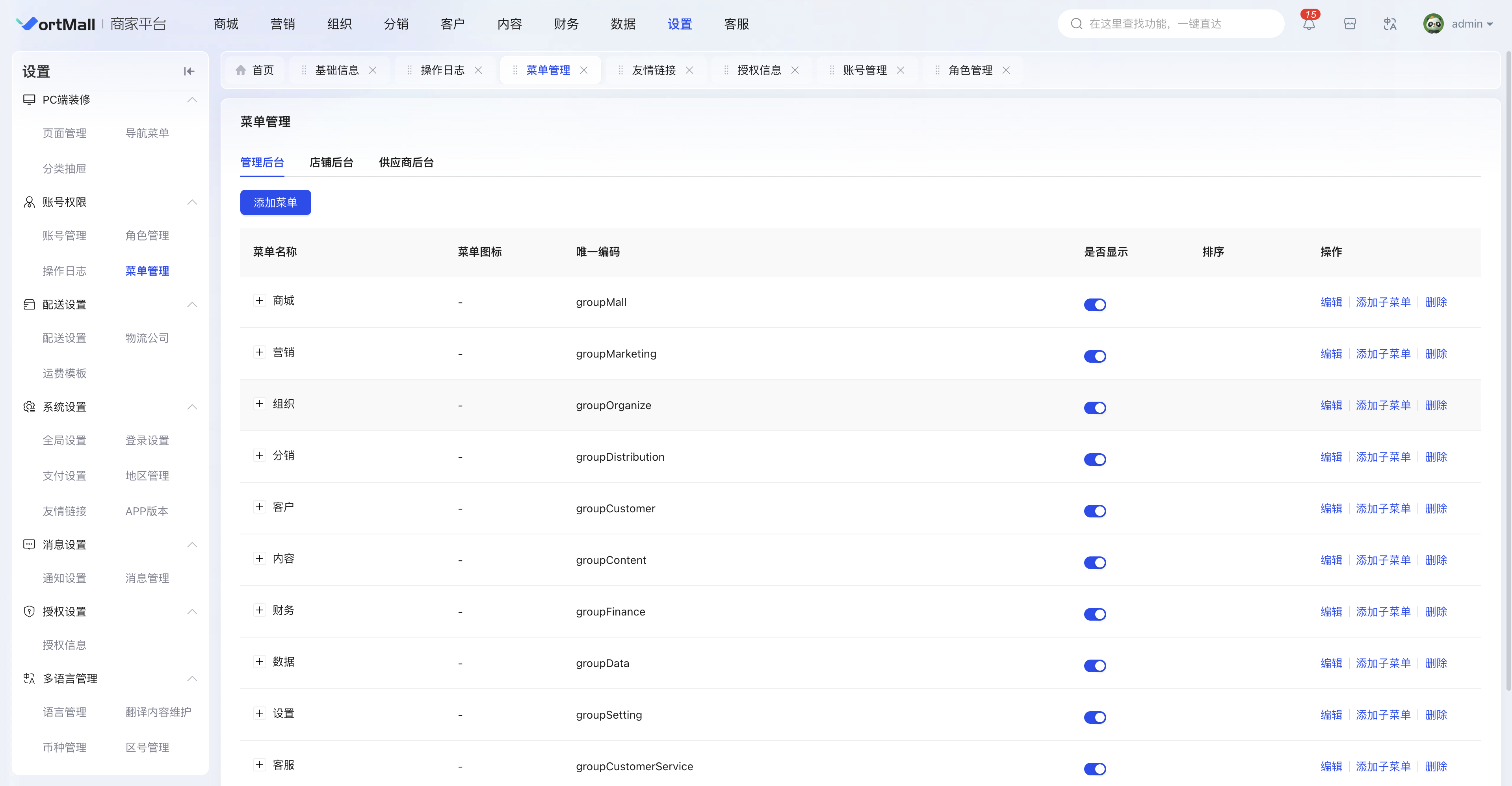
Task: Open the 财务 top navigation menu
Action: coord(566,24)
